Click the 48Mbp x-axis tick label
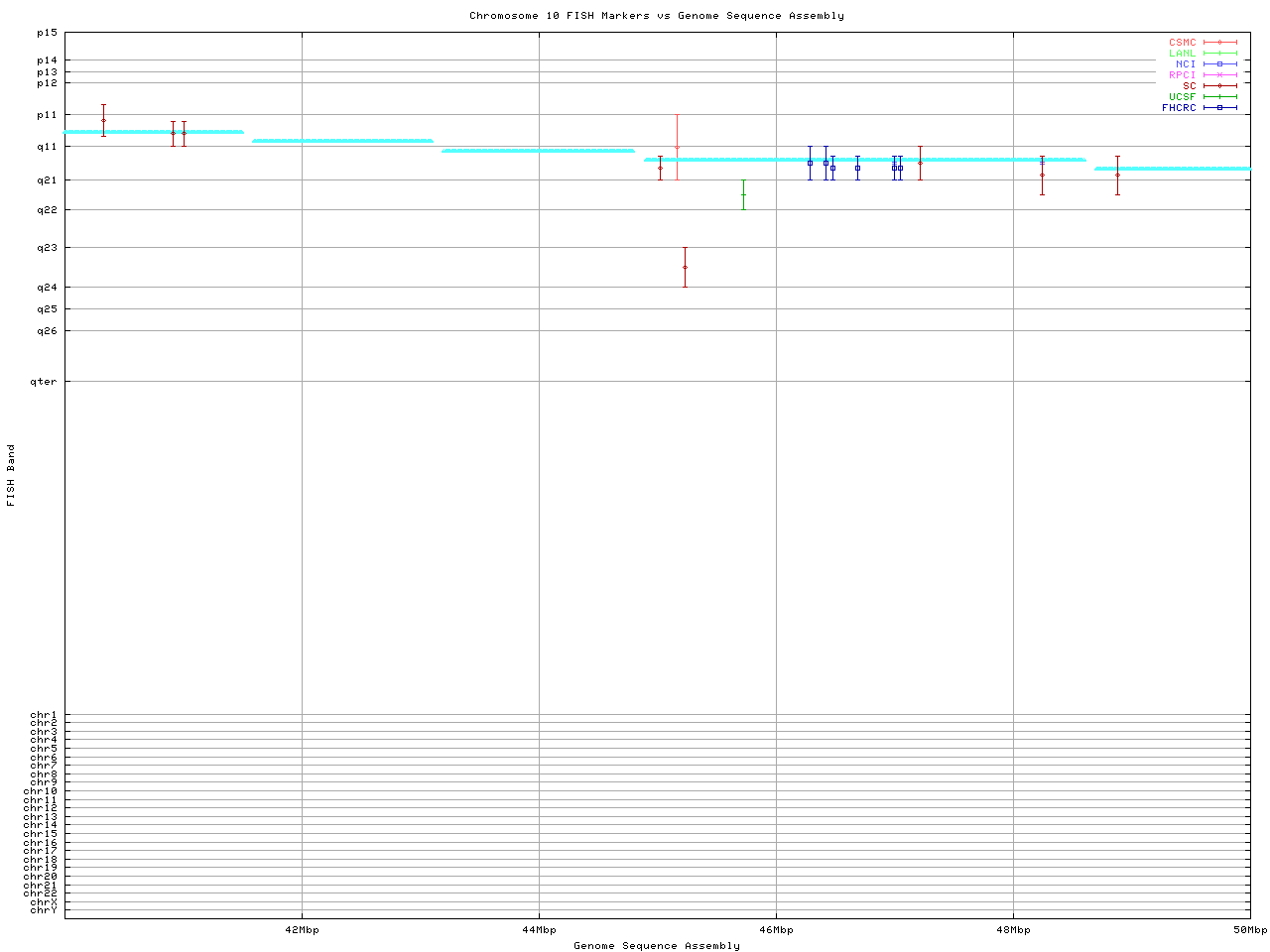This screenshot has width=1270, height=952. [1013, 930]
